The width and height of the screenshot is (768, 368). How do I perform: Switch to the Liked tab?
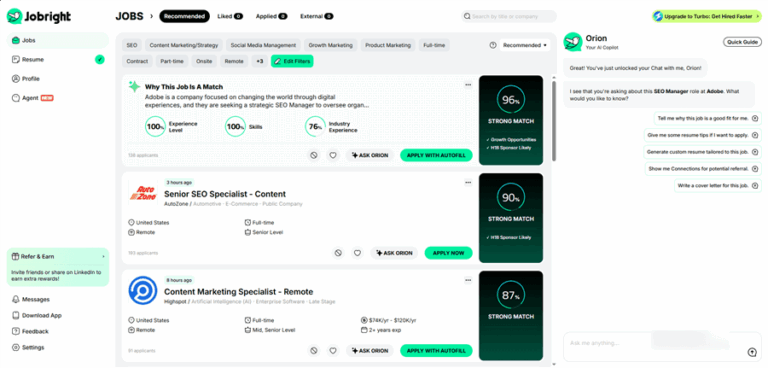230,16
